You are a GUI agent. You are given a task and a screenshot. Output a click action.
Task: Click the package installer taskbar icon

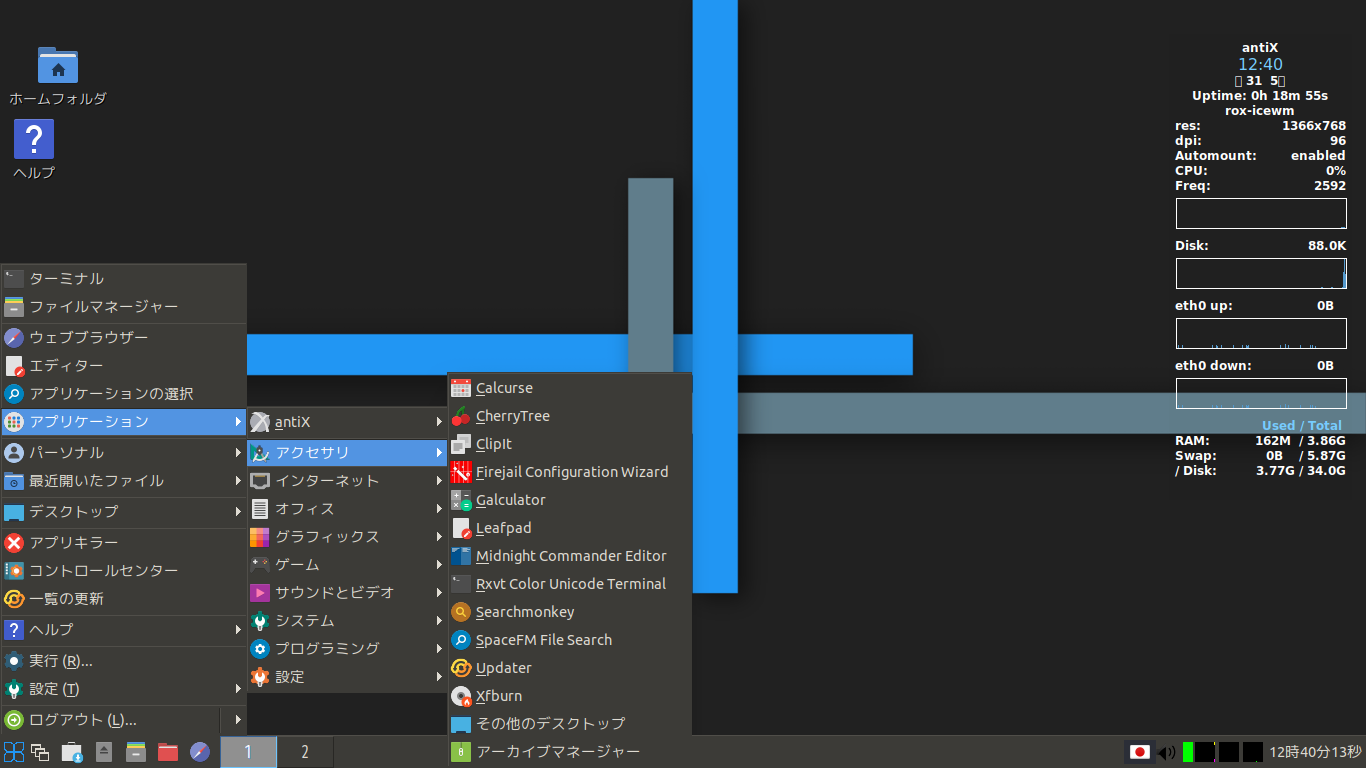pos(72,752)
